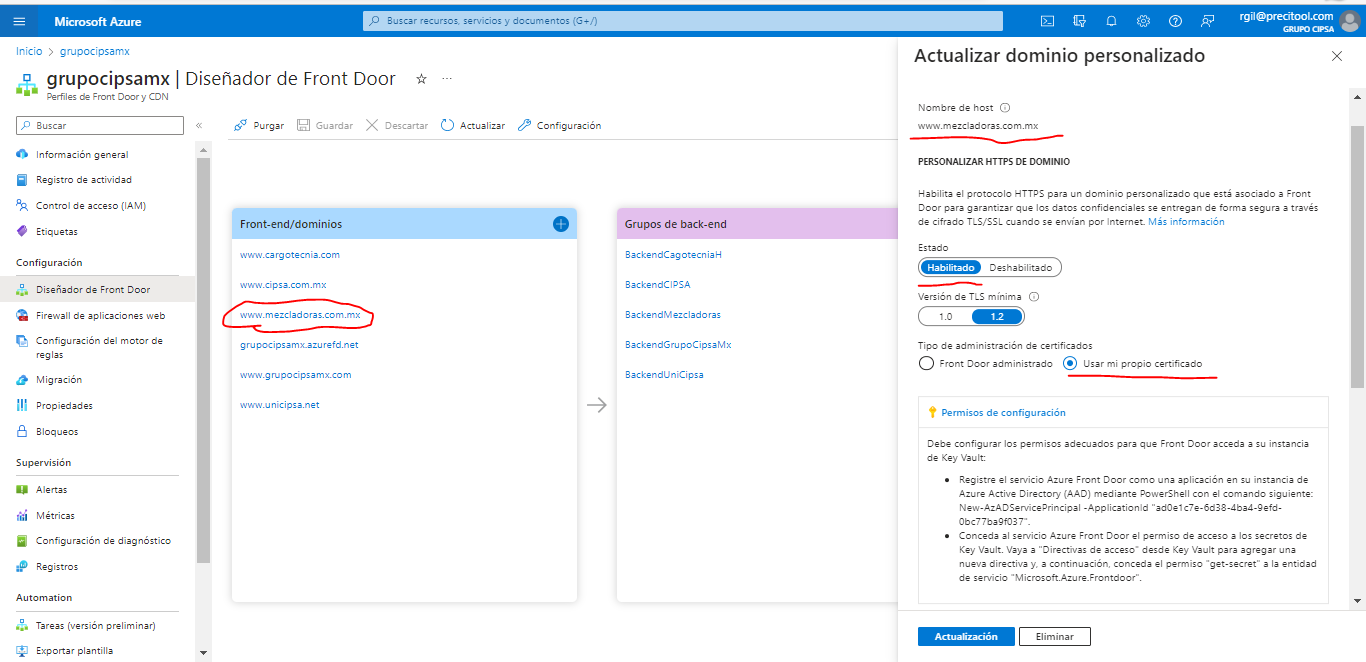Open BackendGrupoCipsaMx backend group
This screenshot has height=662, width=1366.
click(x=678, y=345)
